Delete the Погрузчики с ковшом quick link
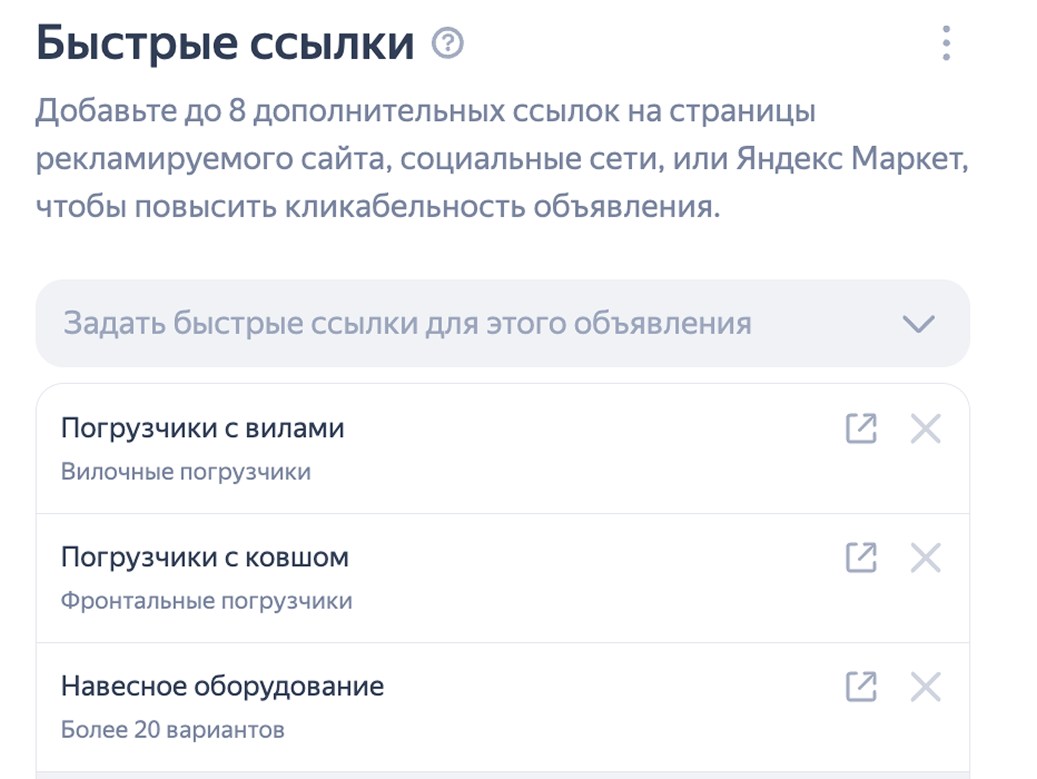 (x=925, y=557)
